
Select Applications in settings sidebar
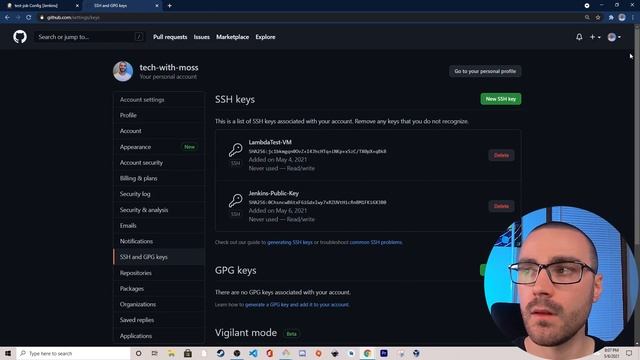click(159, 336)
